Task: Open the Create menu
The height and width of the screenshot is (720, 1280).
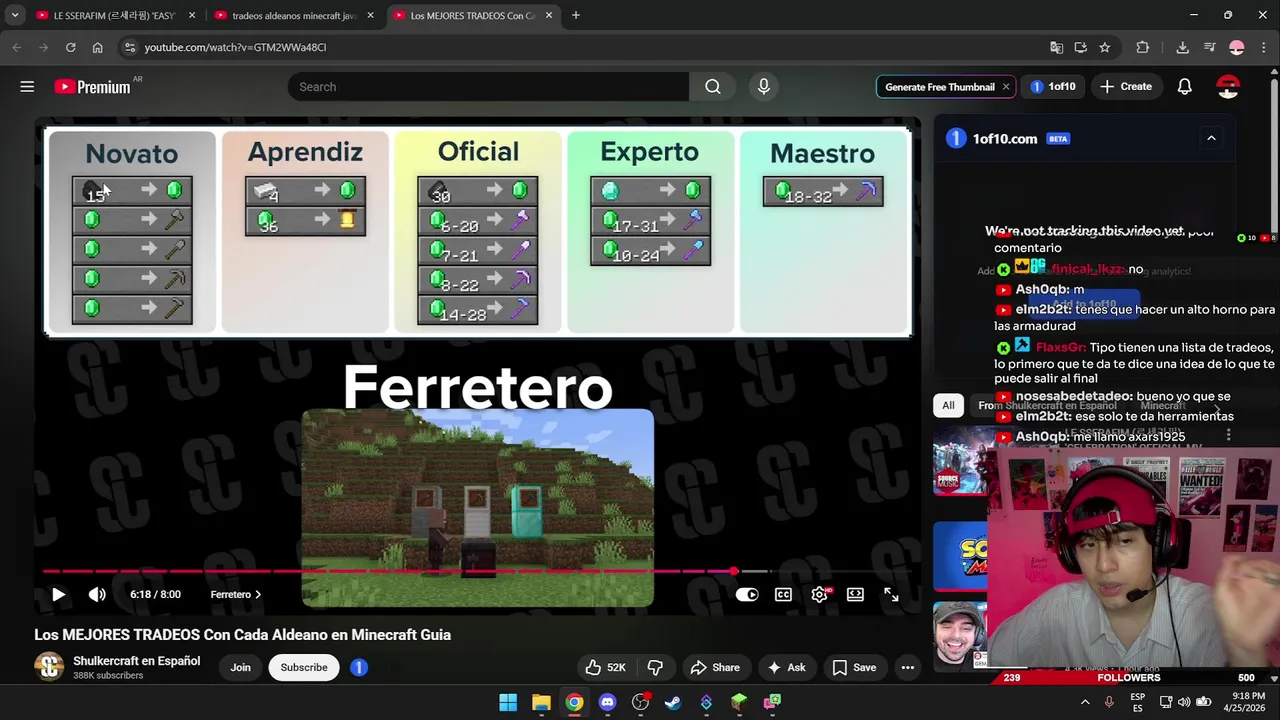Action: [1126, 87]
